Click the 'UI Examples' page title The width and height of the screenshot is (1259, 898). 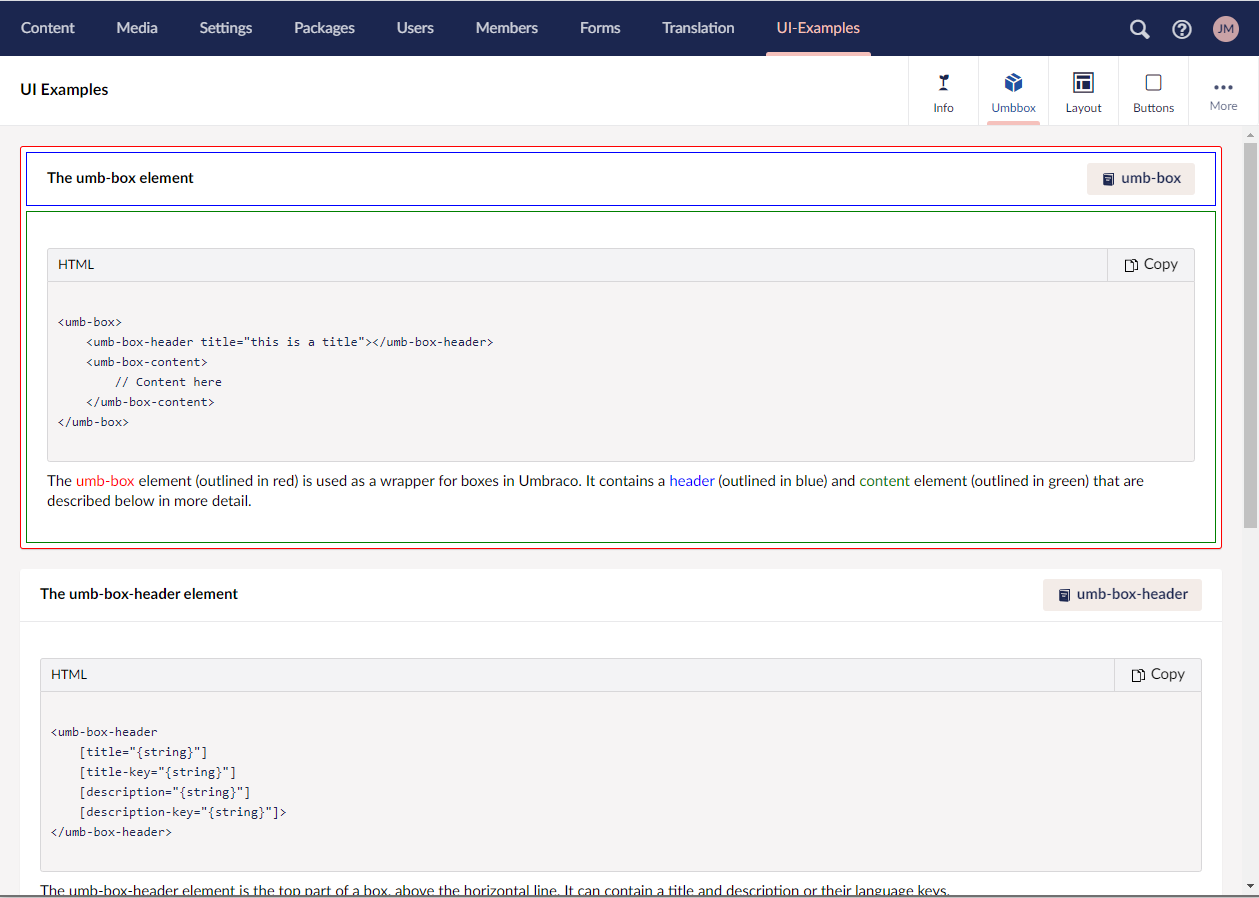64,90
